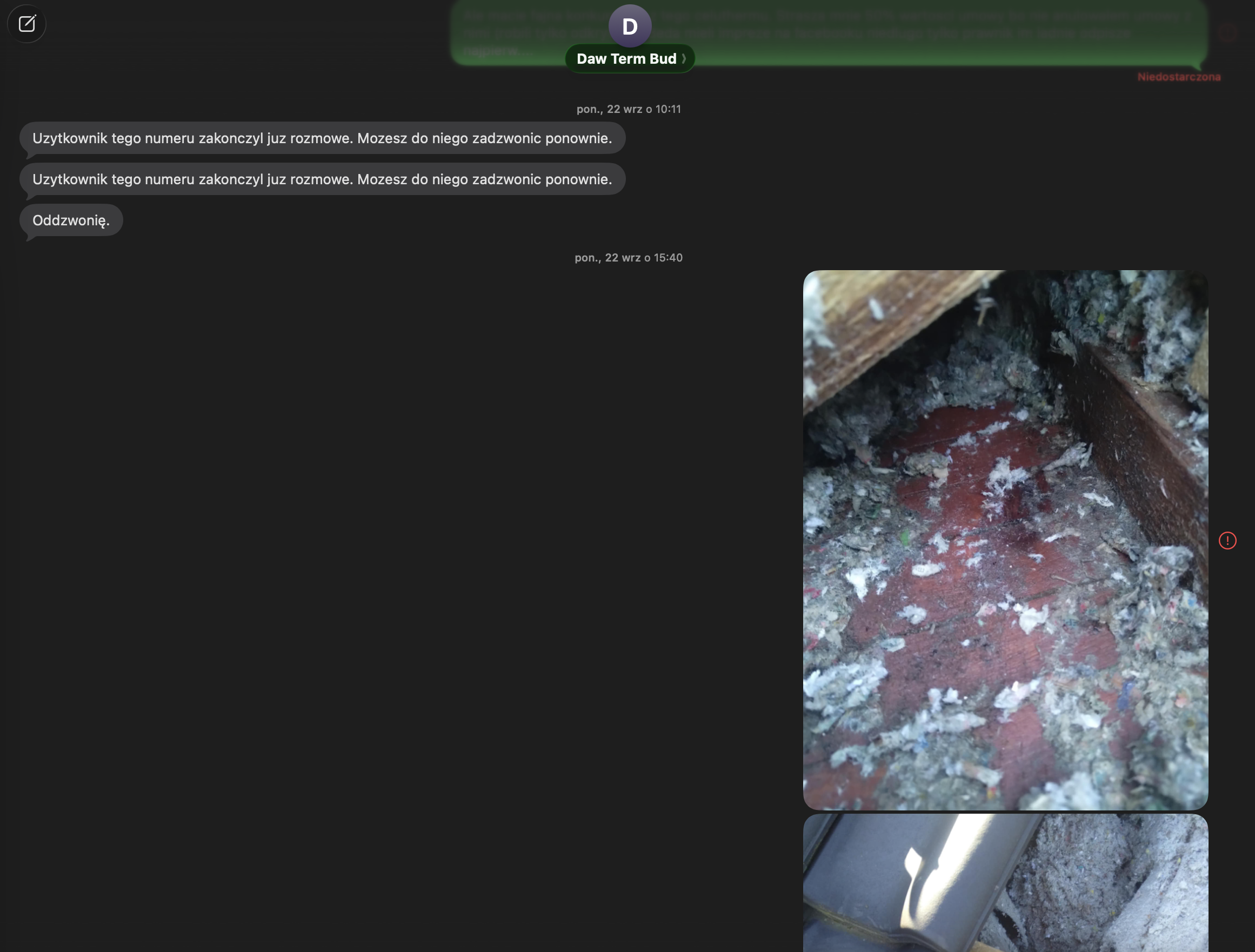The height and width of the screenshot is (952, 1255).
Task: Expand Daw Term Bud contact details chevron
Action: click(x=684, y=58)
